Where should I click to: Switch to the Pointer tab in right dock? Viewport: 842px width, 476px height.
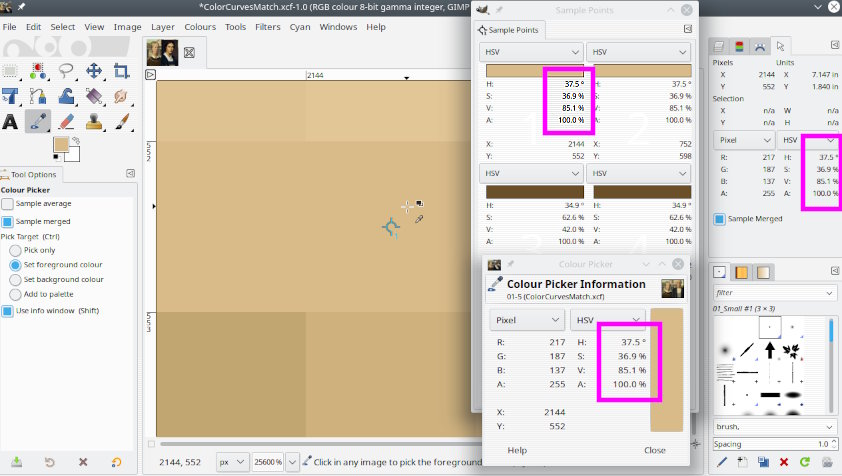(780, 46)
